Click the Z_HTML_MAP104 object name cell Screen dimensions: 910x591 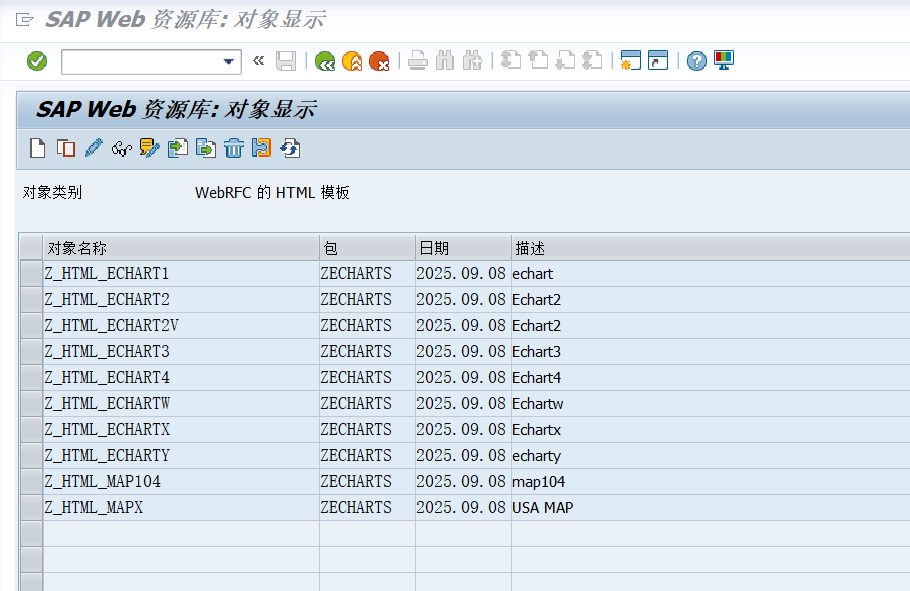(x=181, y=482)
